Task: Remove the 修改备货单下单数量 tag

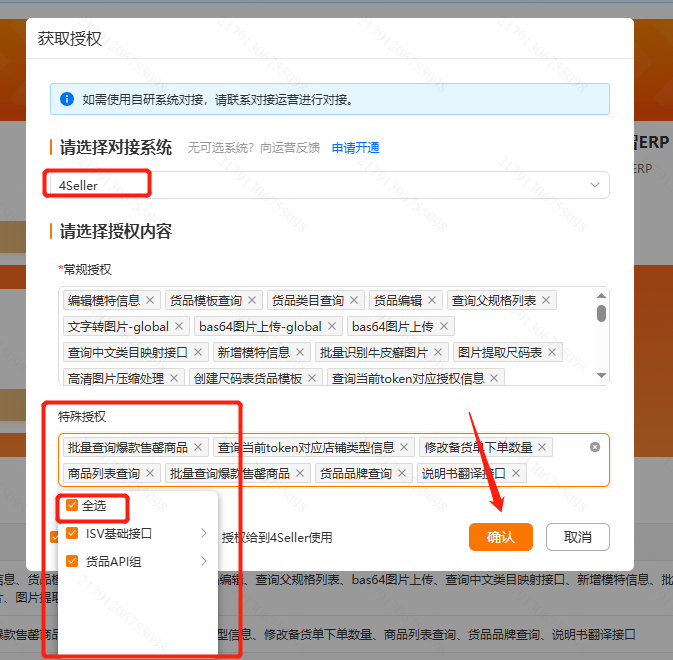Action: pyautogui.click(x=542, y=448)
